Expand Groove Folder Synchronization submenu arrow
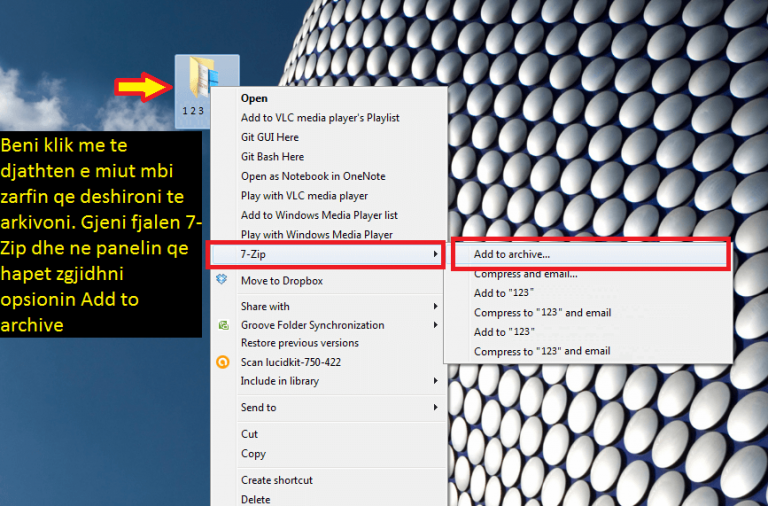 tap(435, 325)
